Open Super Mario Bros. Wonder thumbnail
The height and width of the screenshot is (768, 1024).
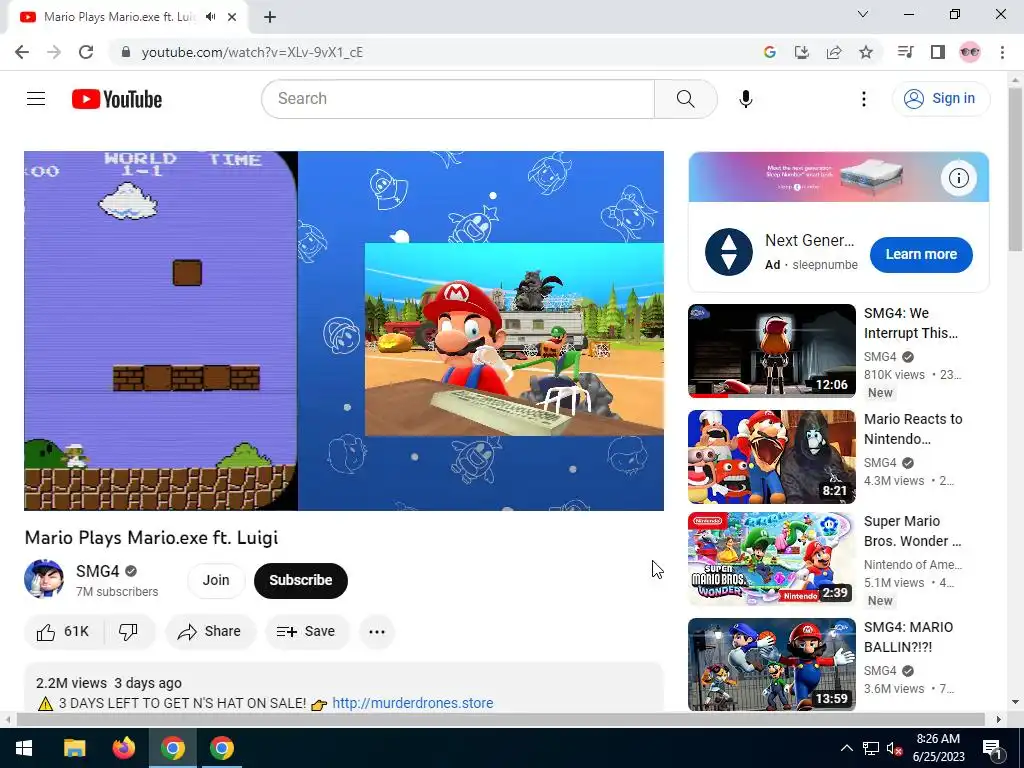pos(771,559)
